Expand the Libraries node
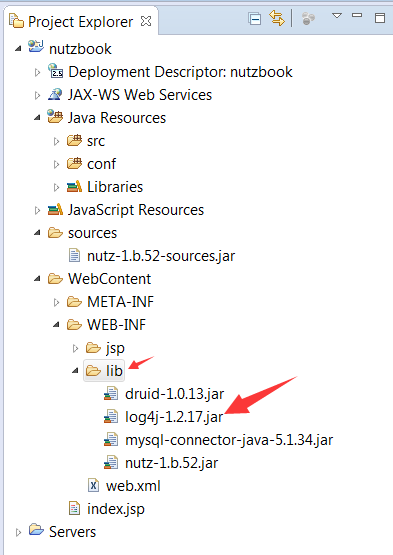This screenshot has width=393, height=555. (x=56, y=187)
